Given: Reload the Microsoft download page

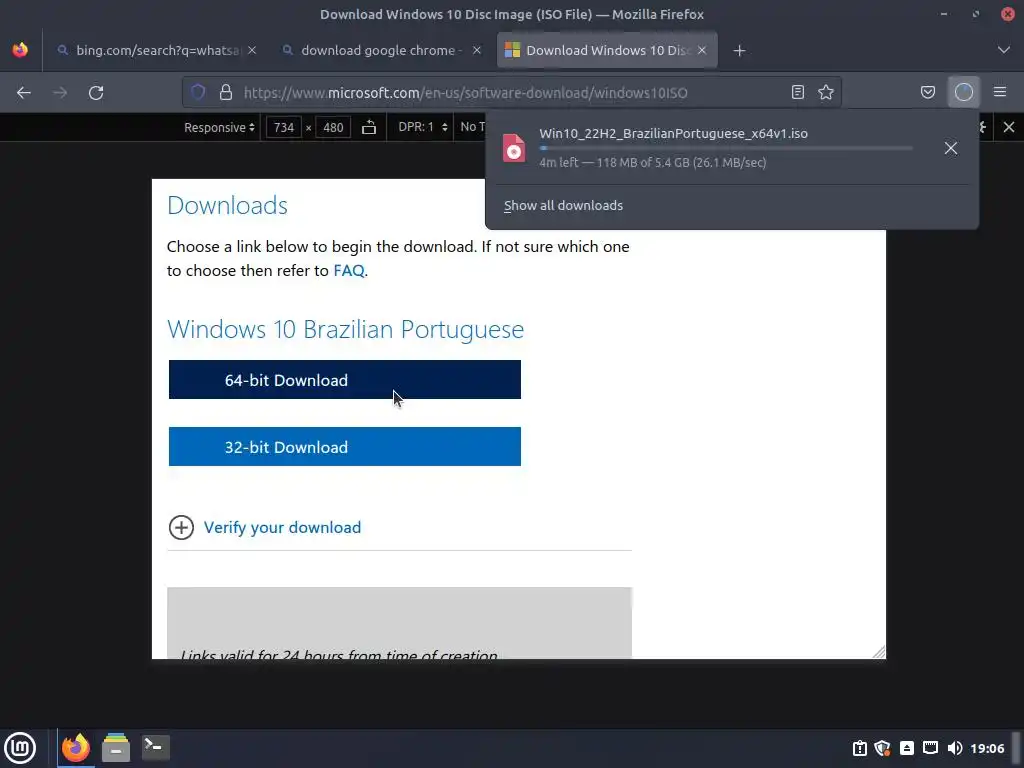Looking at the screenshot, I should coord(96,93).
